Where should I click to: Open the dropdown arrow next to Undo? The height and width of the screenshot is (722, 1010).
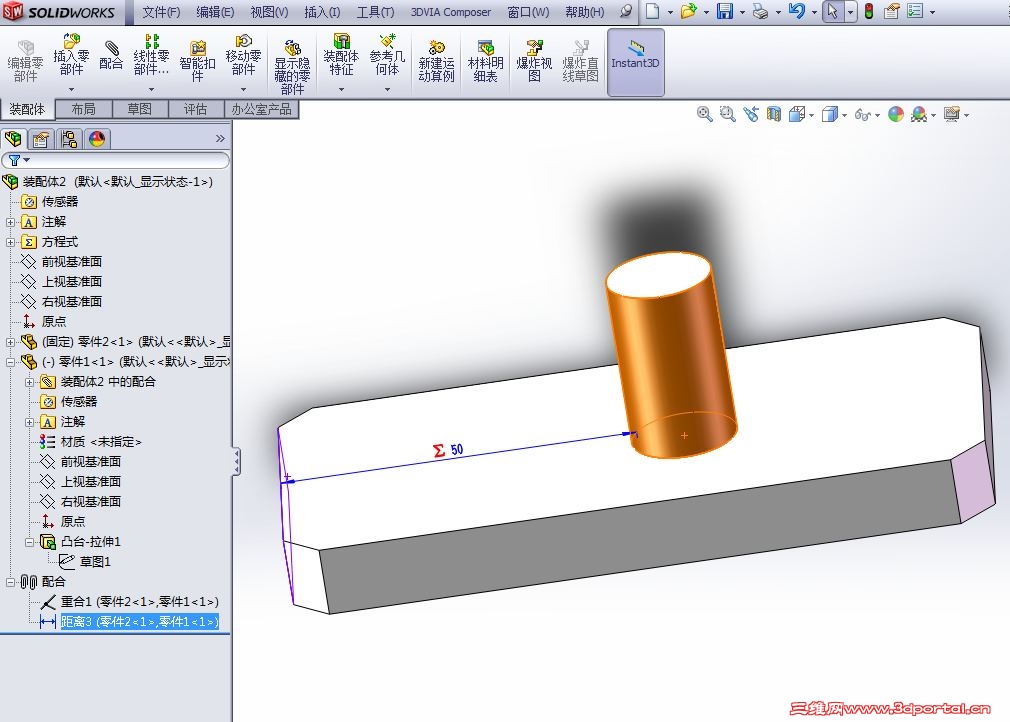coord(814,12)
